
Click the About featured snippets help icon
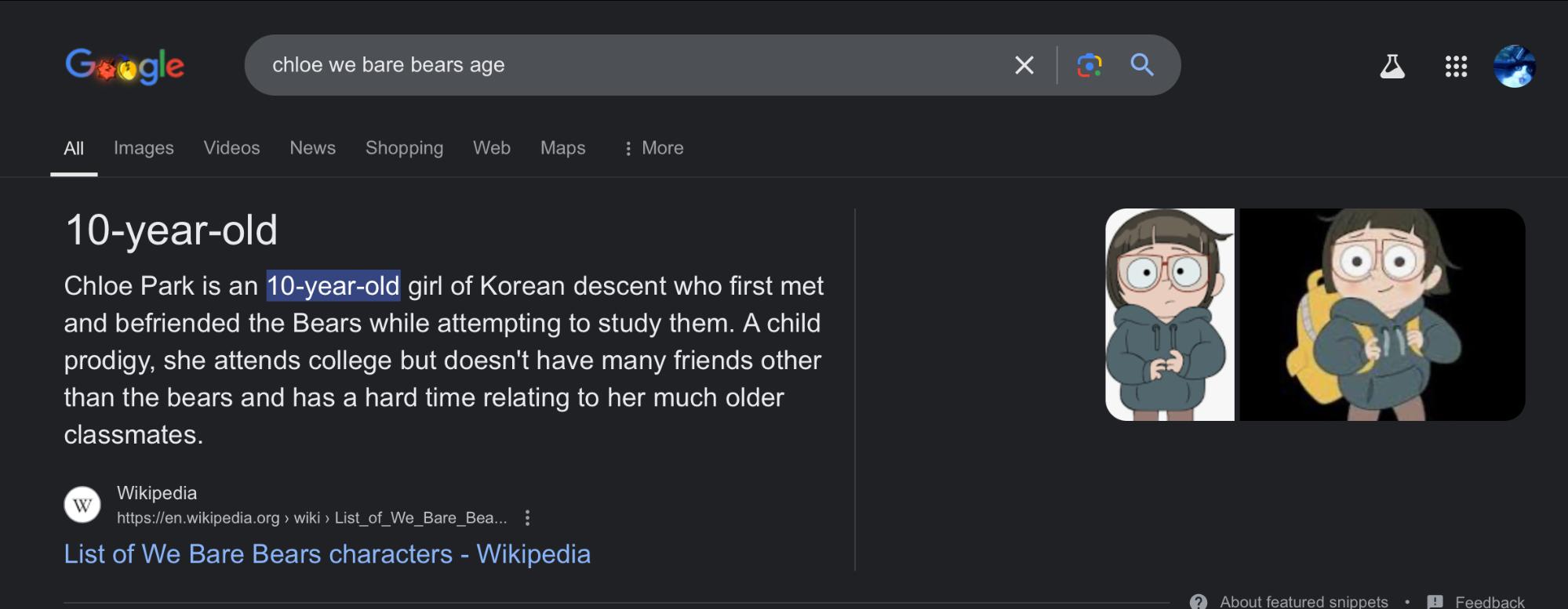(1198, 601)
